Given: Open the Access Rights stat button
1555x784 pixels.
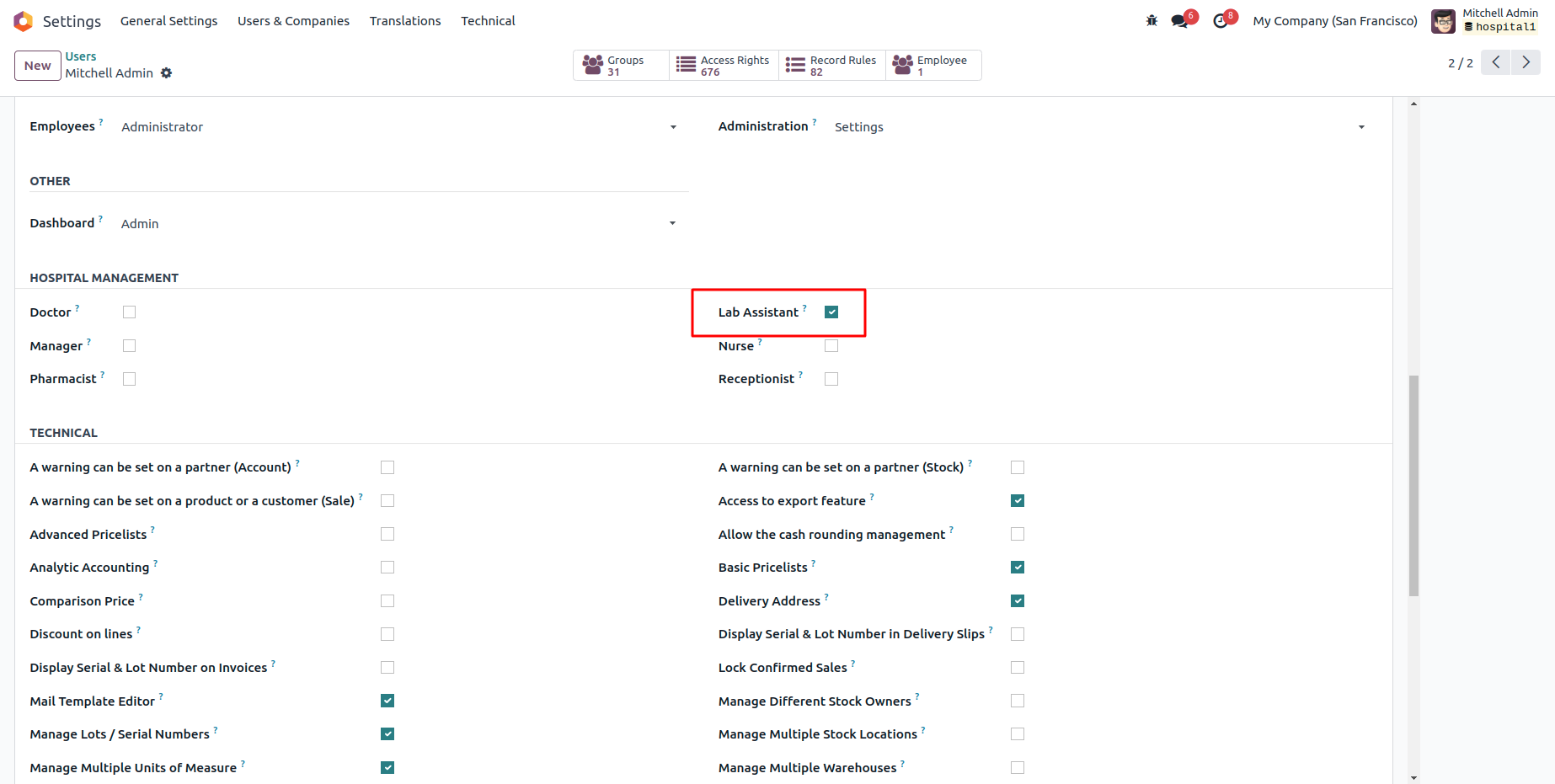Looking at the screenshot, I should [724, 66].
